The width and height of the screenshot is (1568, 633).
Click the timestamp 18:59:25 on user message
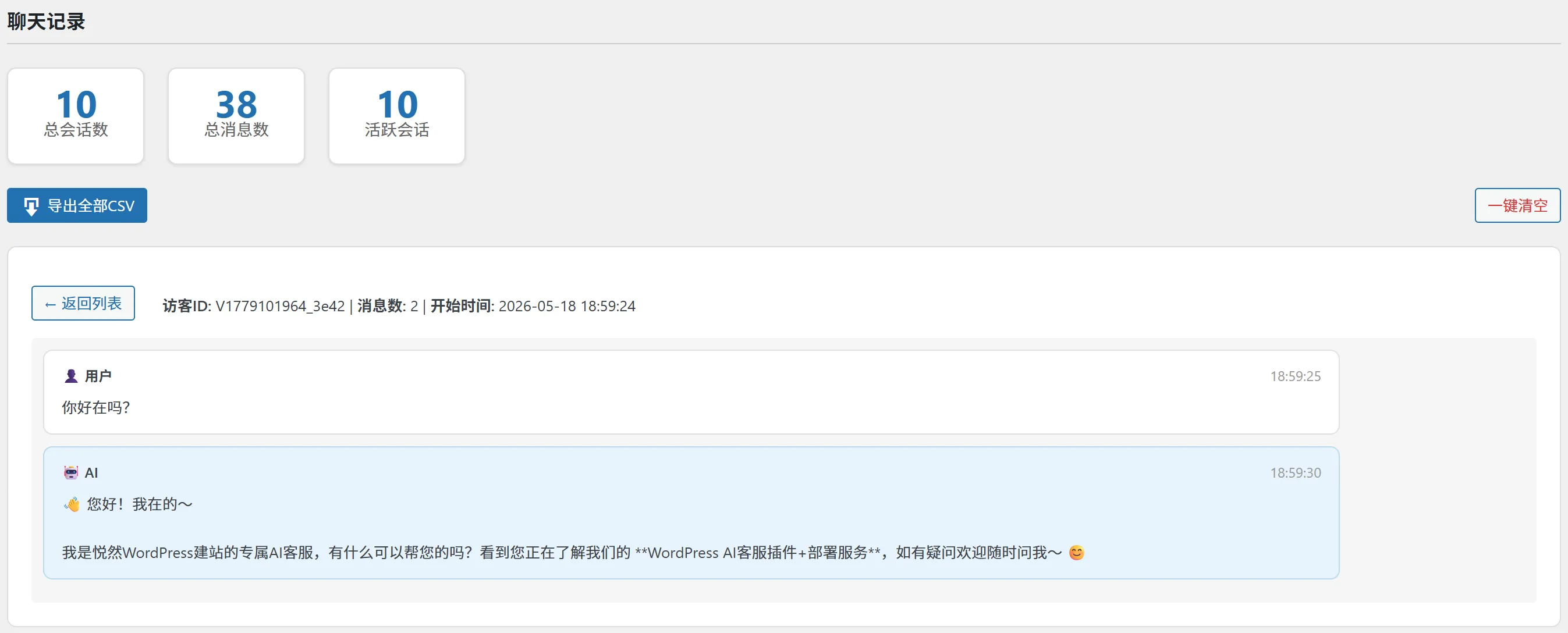pyautogui.click(x=1295, y=376)
